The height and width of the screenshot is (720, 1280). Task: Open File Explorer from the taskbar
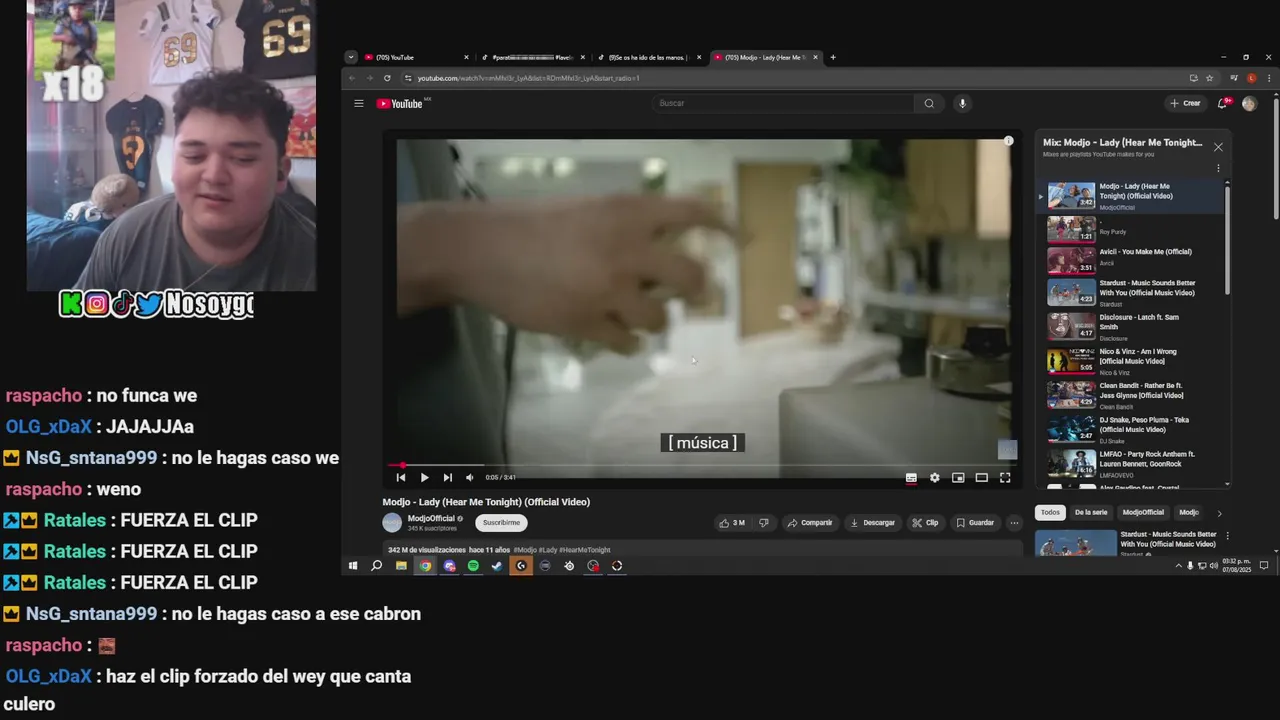[401, 566]
